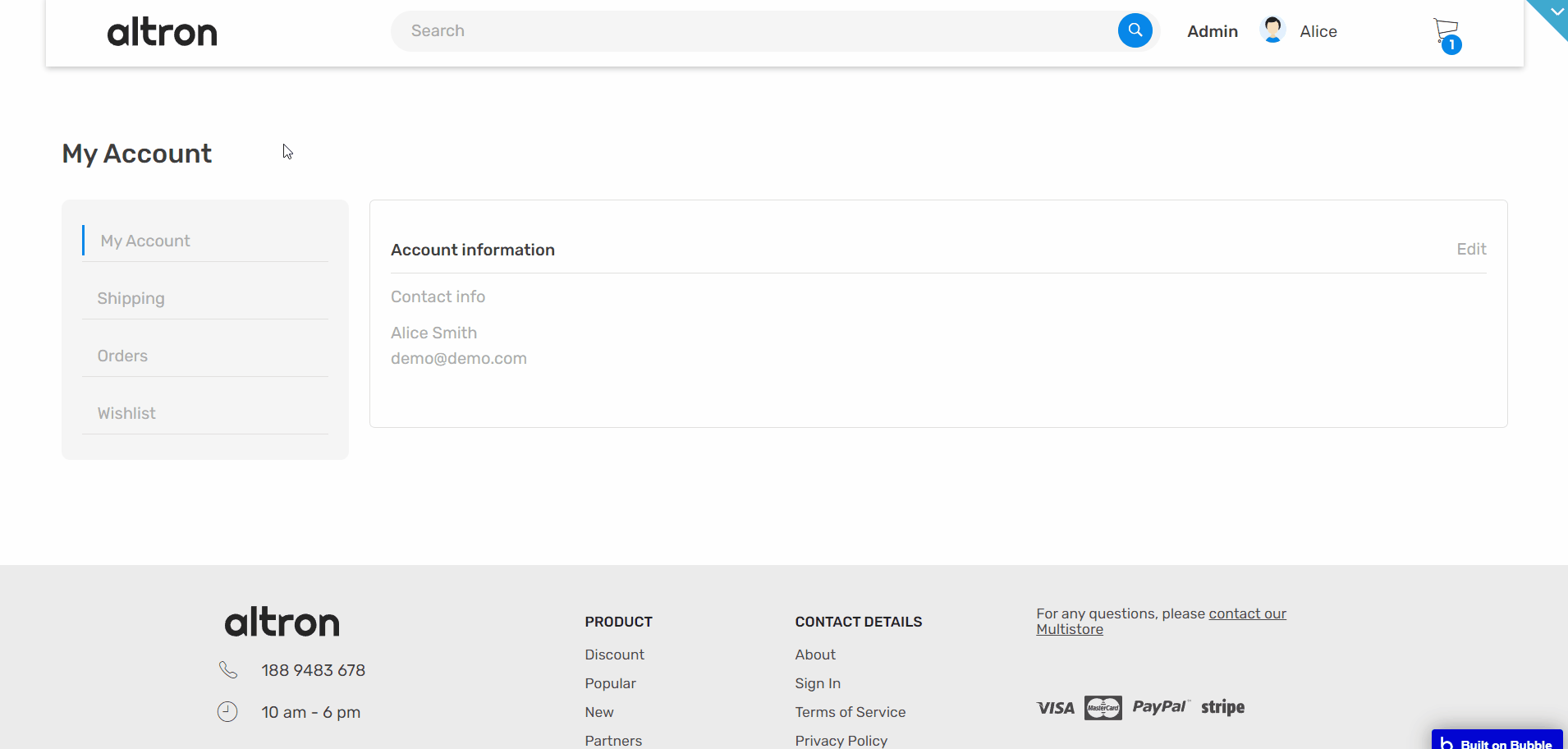Click the Visa logo in footer
This screenshot has height=749, width=1568.
[x=1056, y=708]
